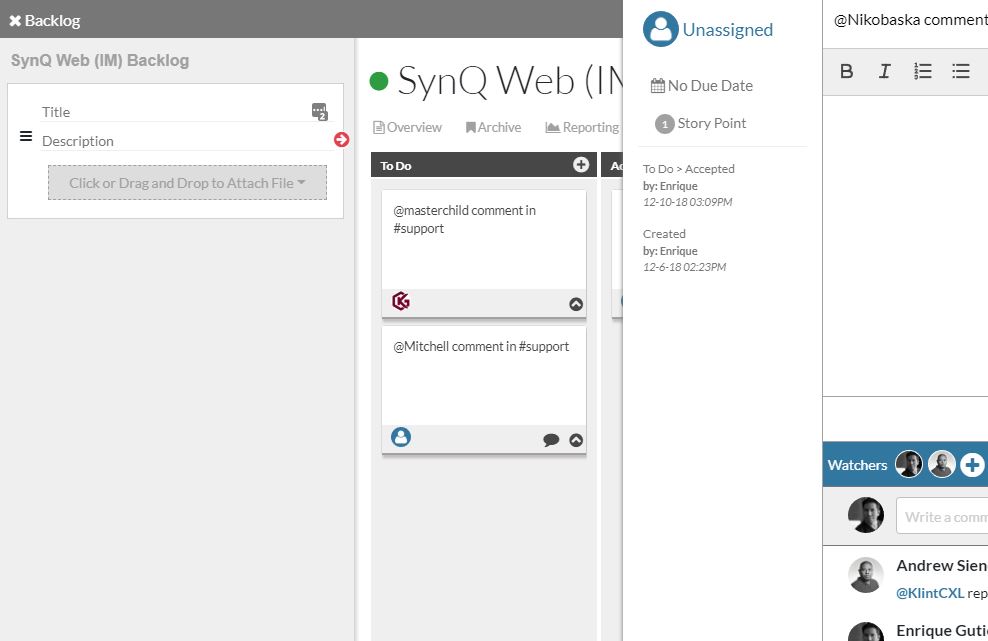Click the red arrow submit icon

coord(342,139)
